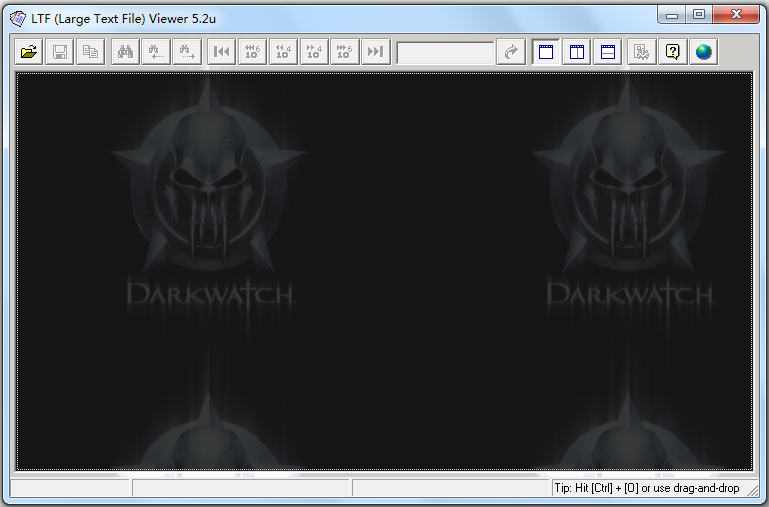Close the LTF Viewer window
Image resolution: width=769 pixels, height=507 pixels.
[736, 15]
